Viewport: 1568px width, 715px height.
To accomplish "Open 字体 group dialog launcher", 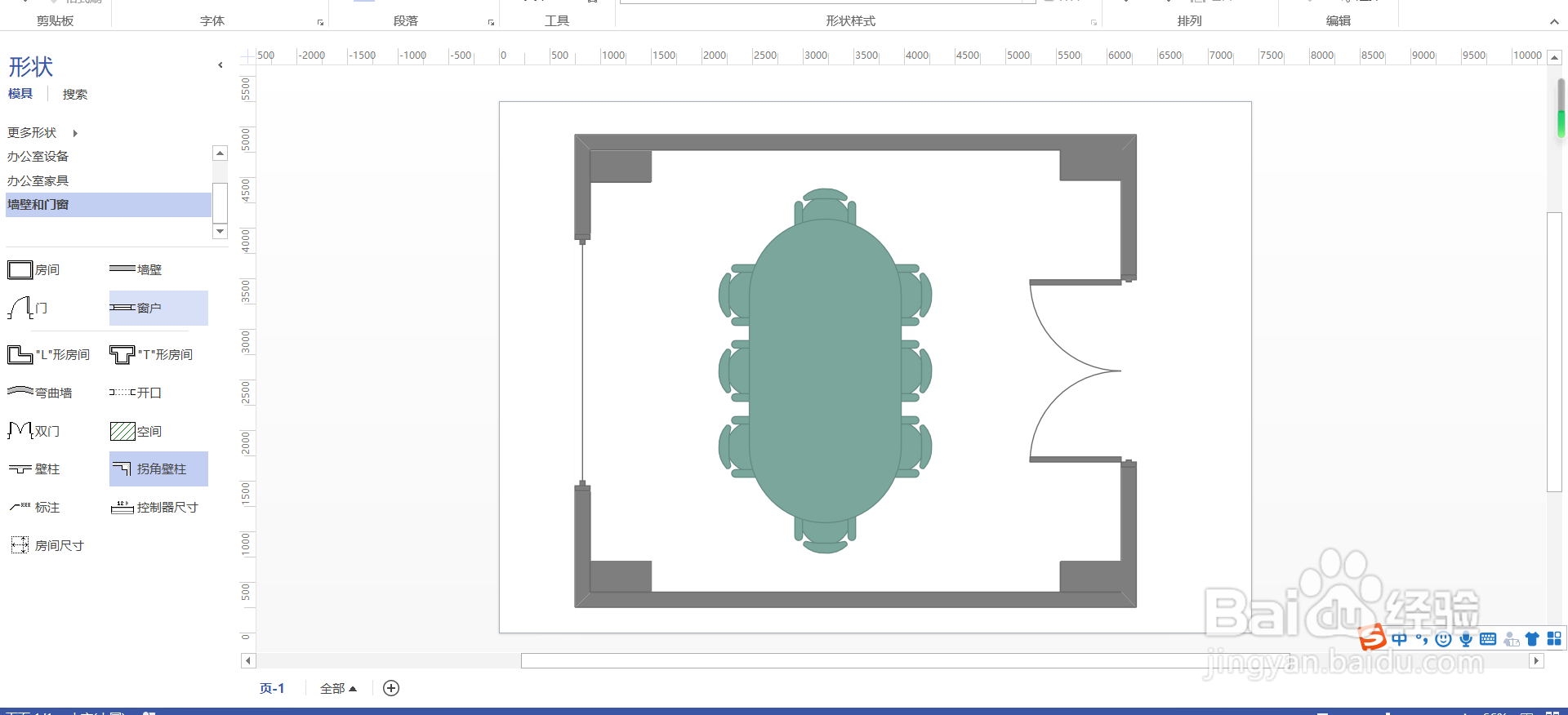I will pos(320,22).
